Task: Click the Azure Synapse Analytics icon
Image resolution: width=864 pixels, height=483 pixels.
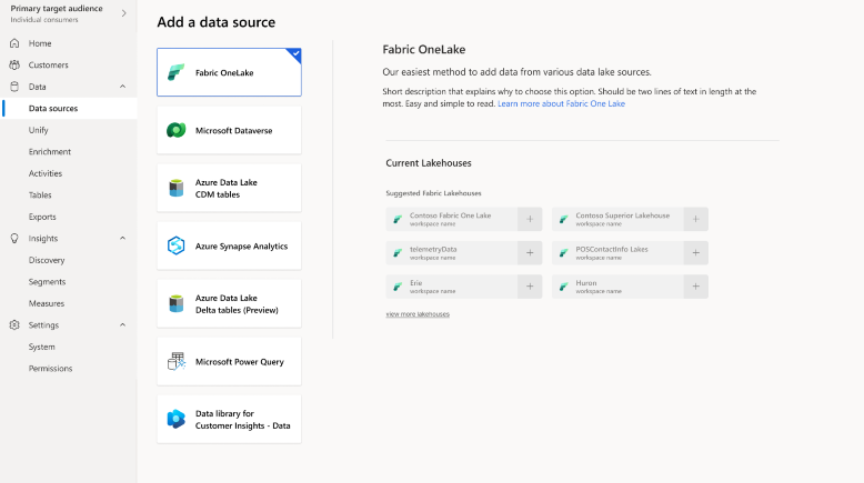Action: [176, 246]
